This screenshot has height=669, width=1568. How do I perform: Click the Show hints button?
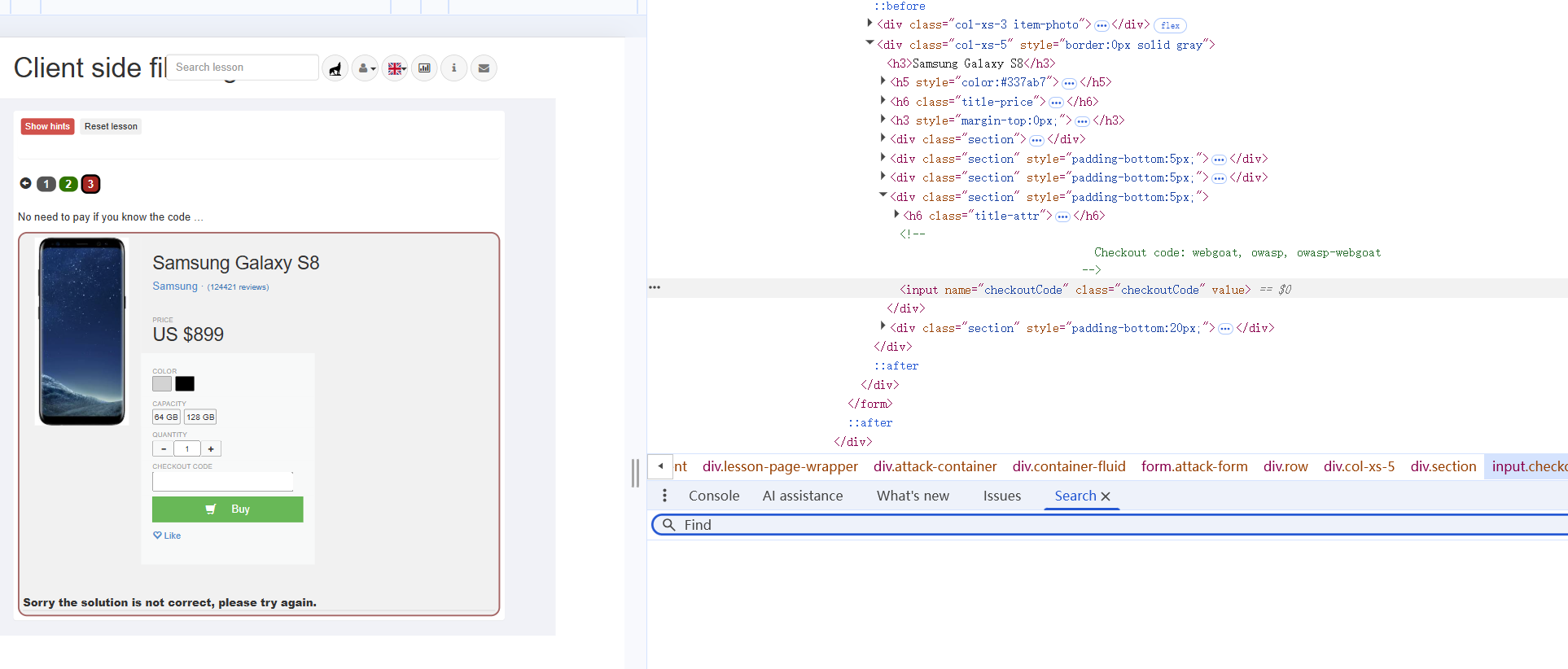47,126
